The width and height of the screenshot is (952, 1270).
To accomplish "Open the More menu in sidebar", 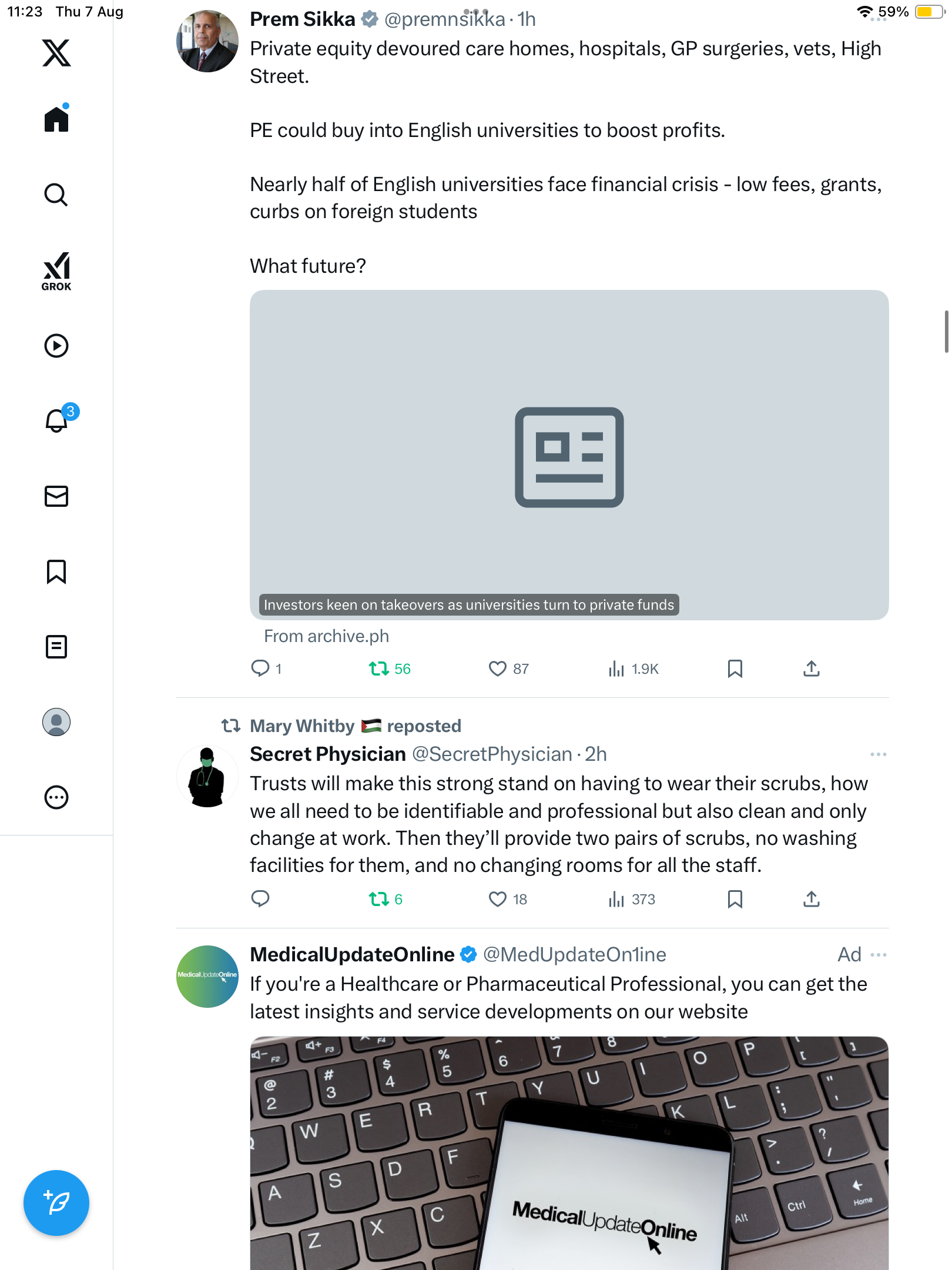I will point(56,797).
